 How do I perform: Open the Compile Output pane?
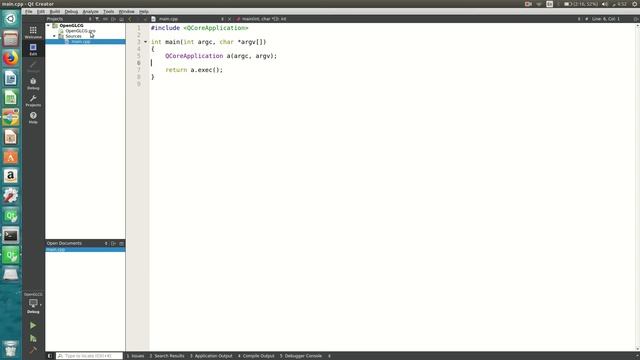point(256,356)
